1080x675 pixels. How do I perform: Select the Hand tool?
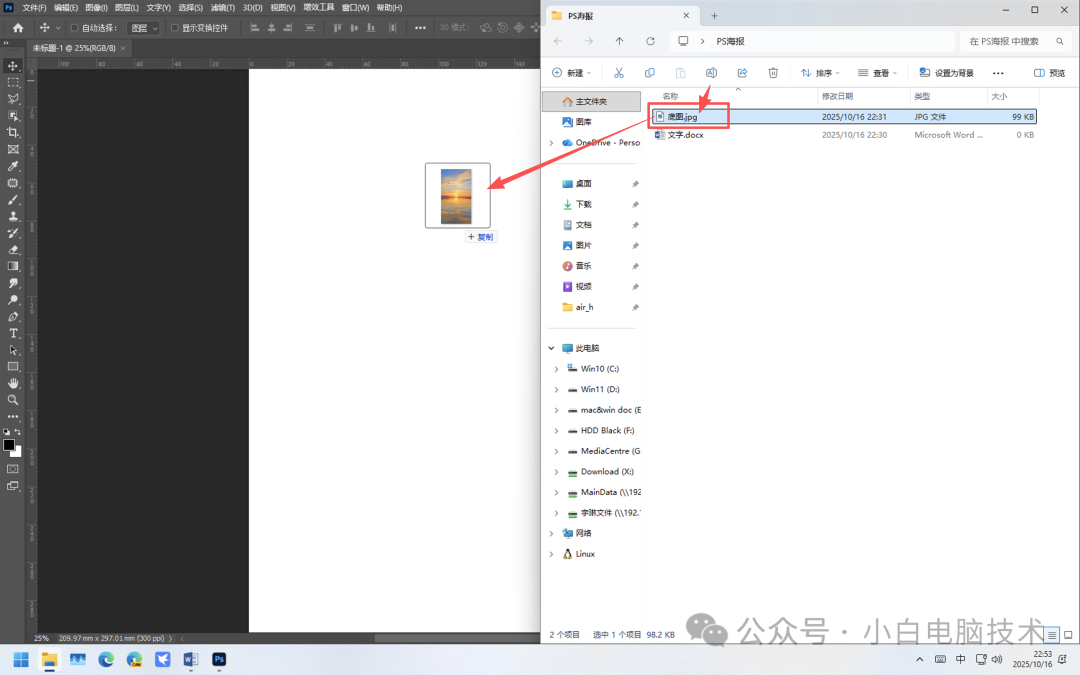point(12,383)
